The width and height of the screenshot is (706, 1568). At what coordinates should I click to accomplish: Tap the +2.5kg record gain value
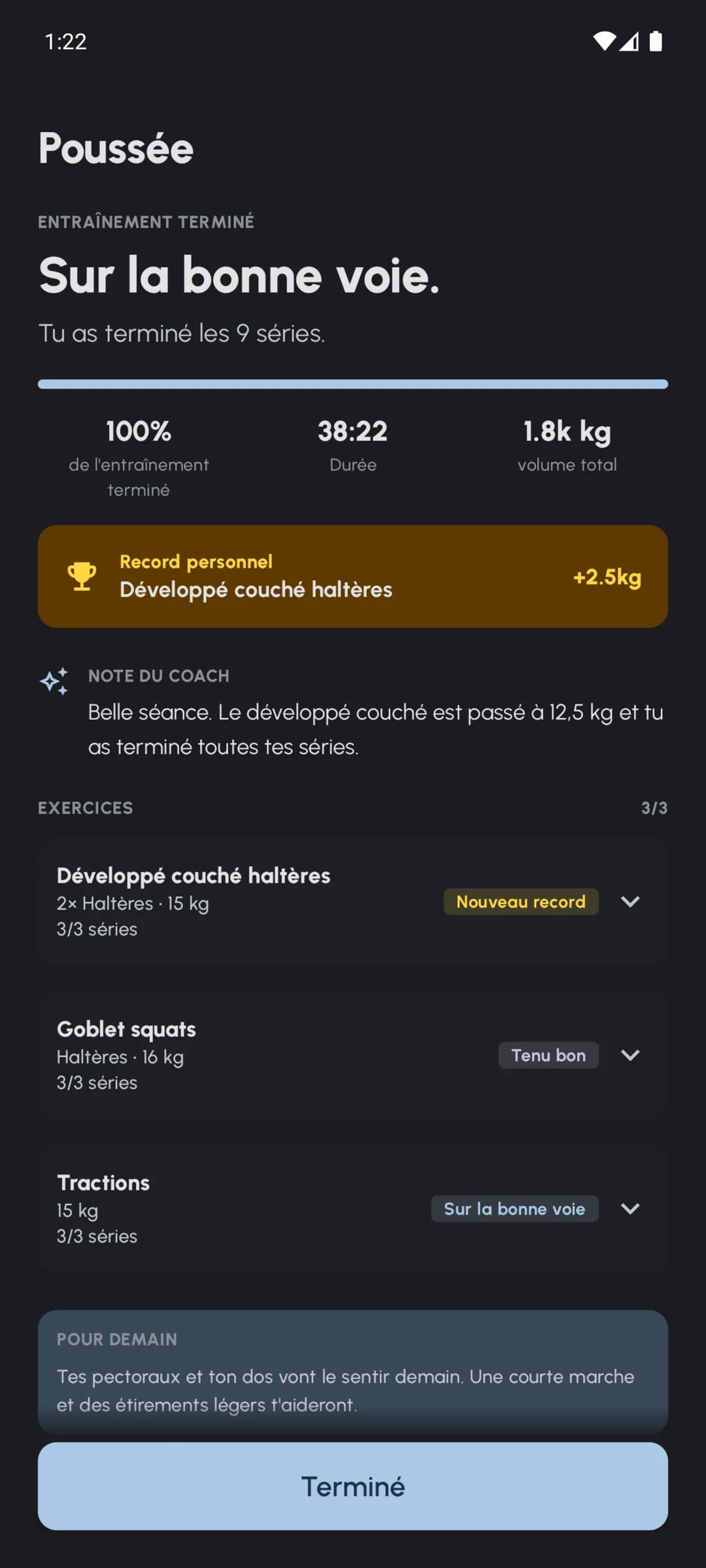click(x=607, y=577)
